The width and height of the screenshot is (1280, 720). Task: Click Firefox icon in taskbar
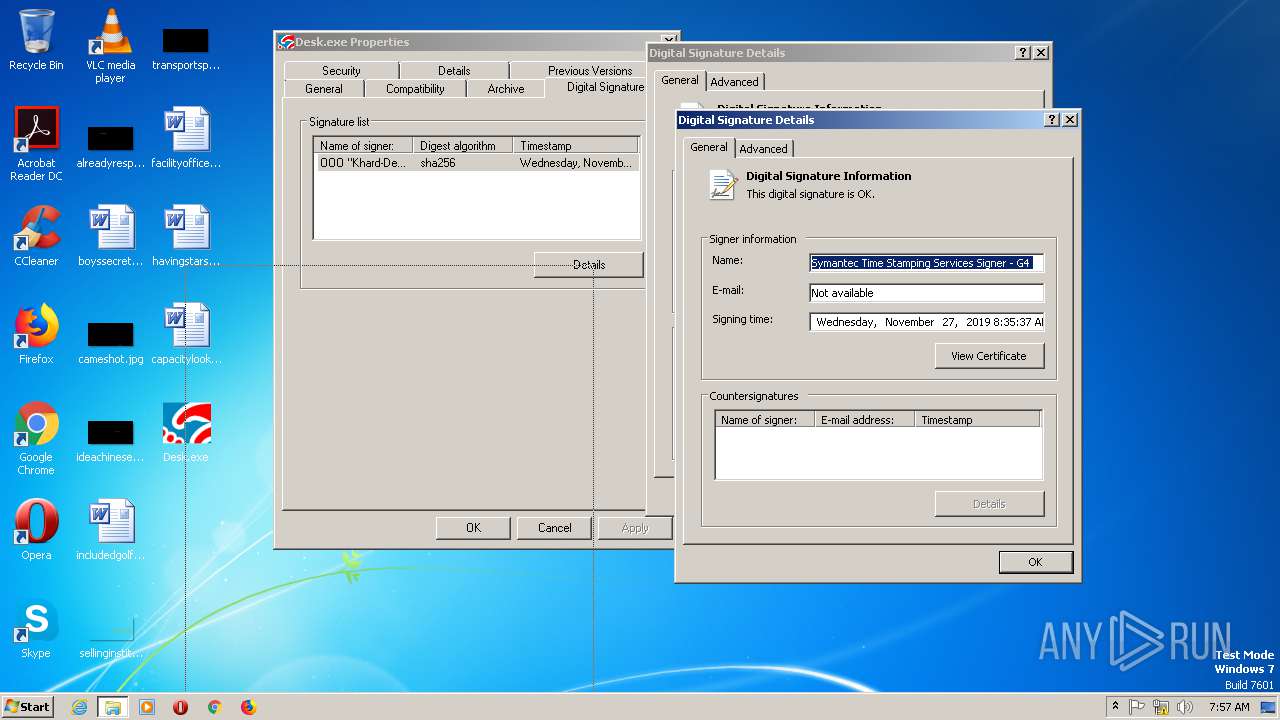[248, 707]
